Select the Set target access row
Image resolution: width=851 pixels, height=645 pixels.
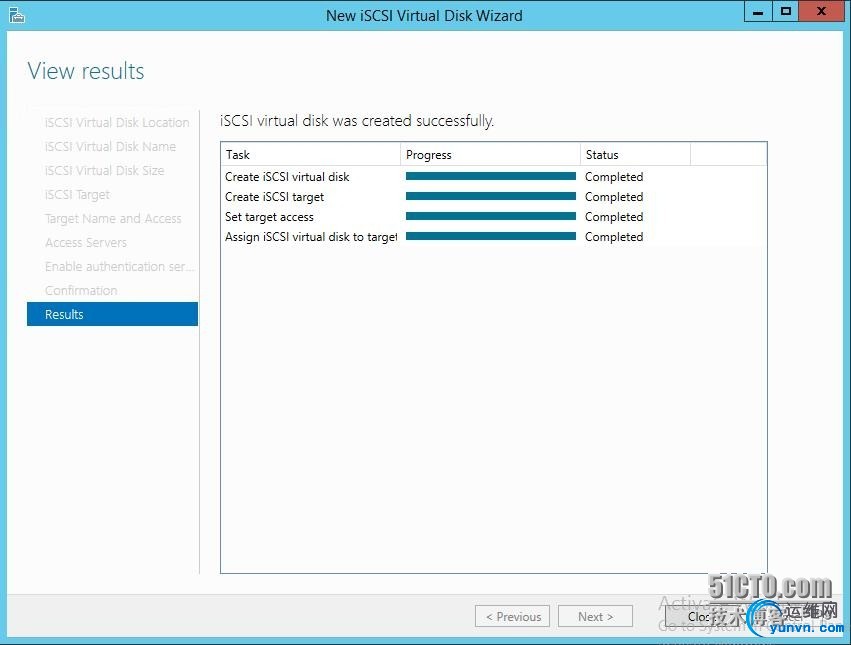click(x=494, y=217)
